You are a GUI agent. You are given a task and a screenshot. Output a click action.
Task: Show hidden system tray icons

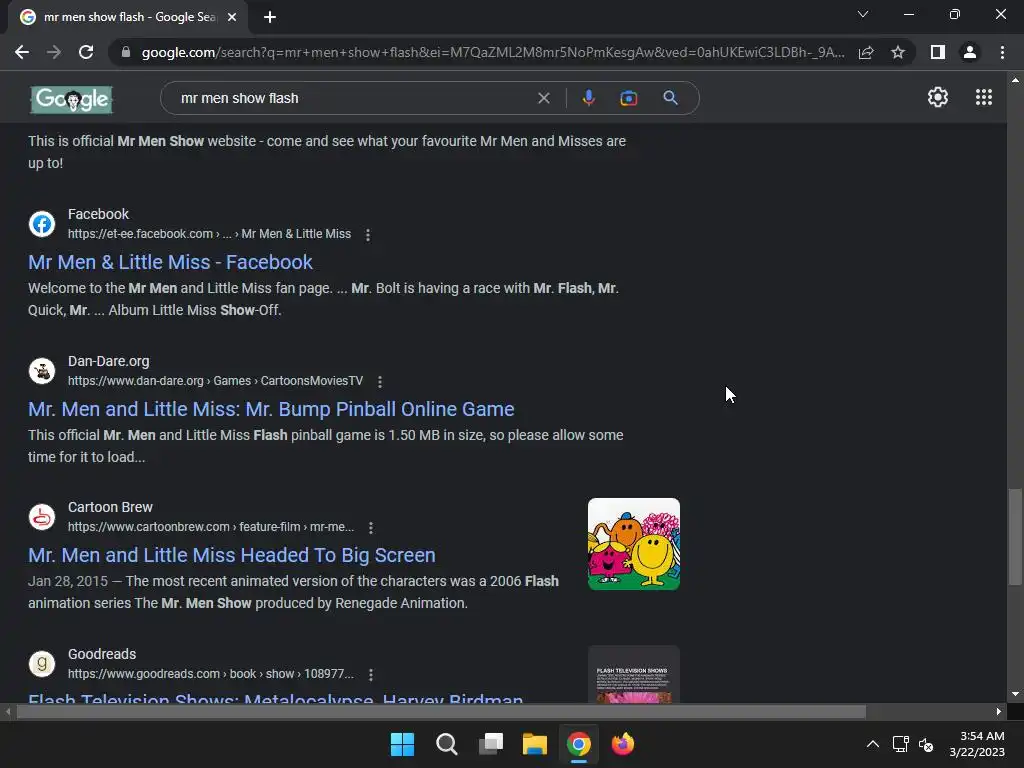point(872,744)
